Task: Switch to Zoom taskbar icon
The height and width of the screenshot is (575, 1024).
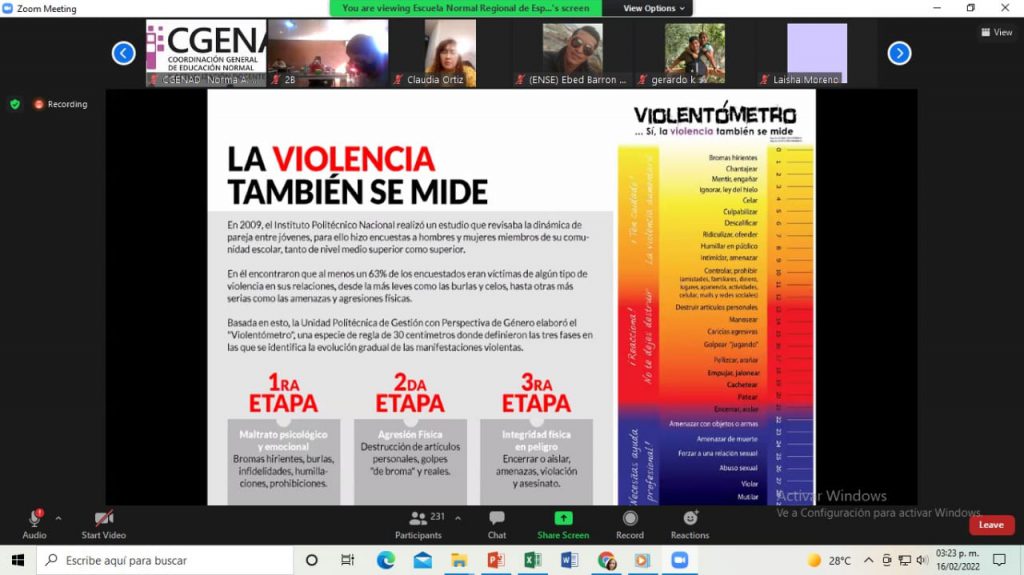Action: (x=680, y=560)
